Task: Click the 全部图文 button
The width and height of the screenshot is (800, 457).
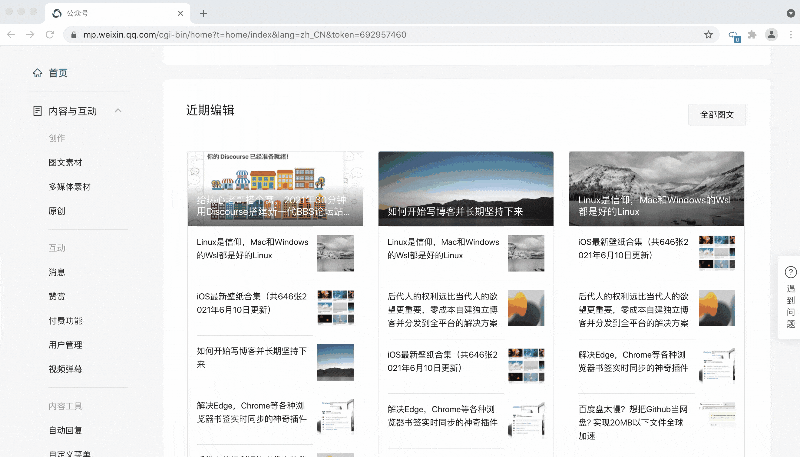Action: [717, 115]
